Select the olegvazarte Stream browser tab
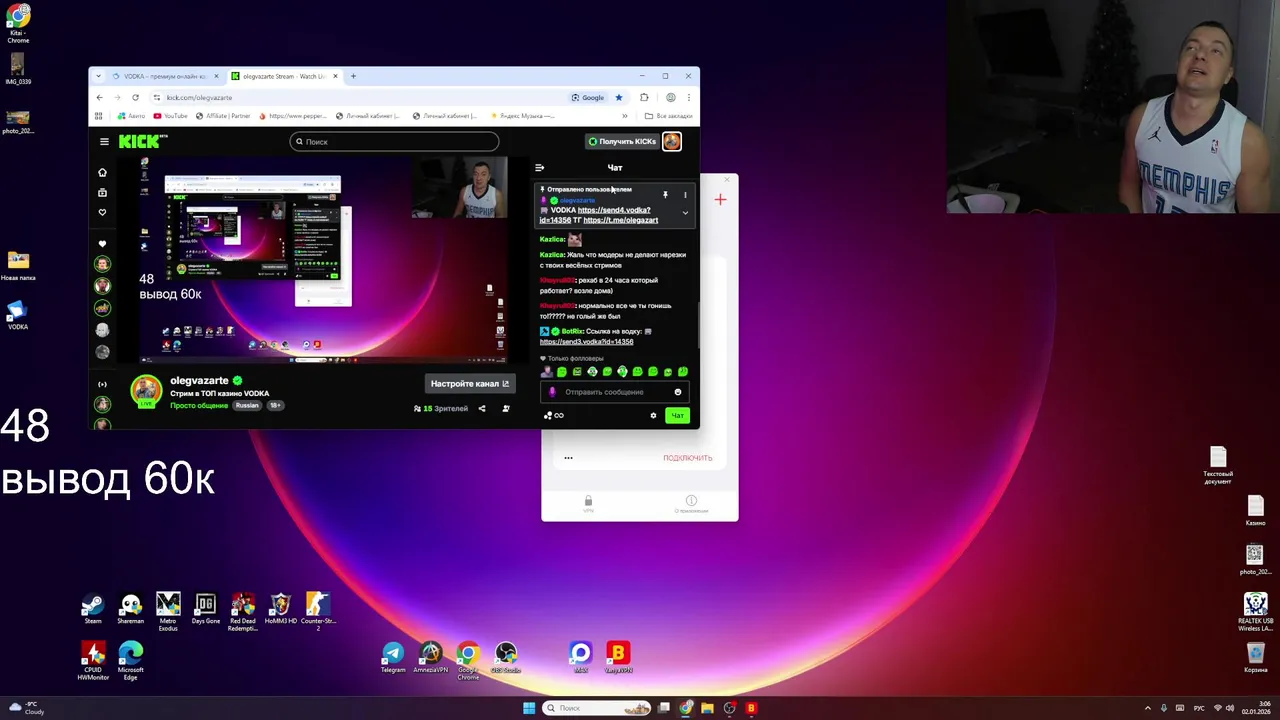This screenshot has height=720, width=1280. [285, 76]
